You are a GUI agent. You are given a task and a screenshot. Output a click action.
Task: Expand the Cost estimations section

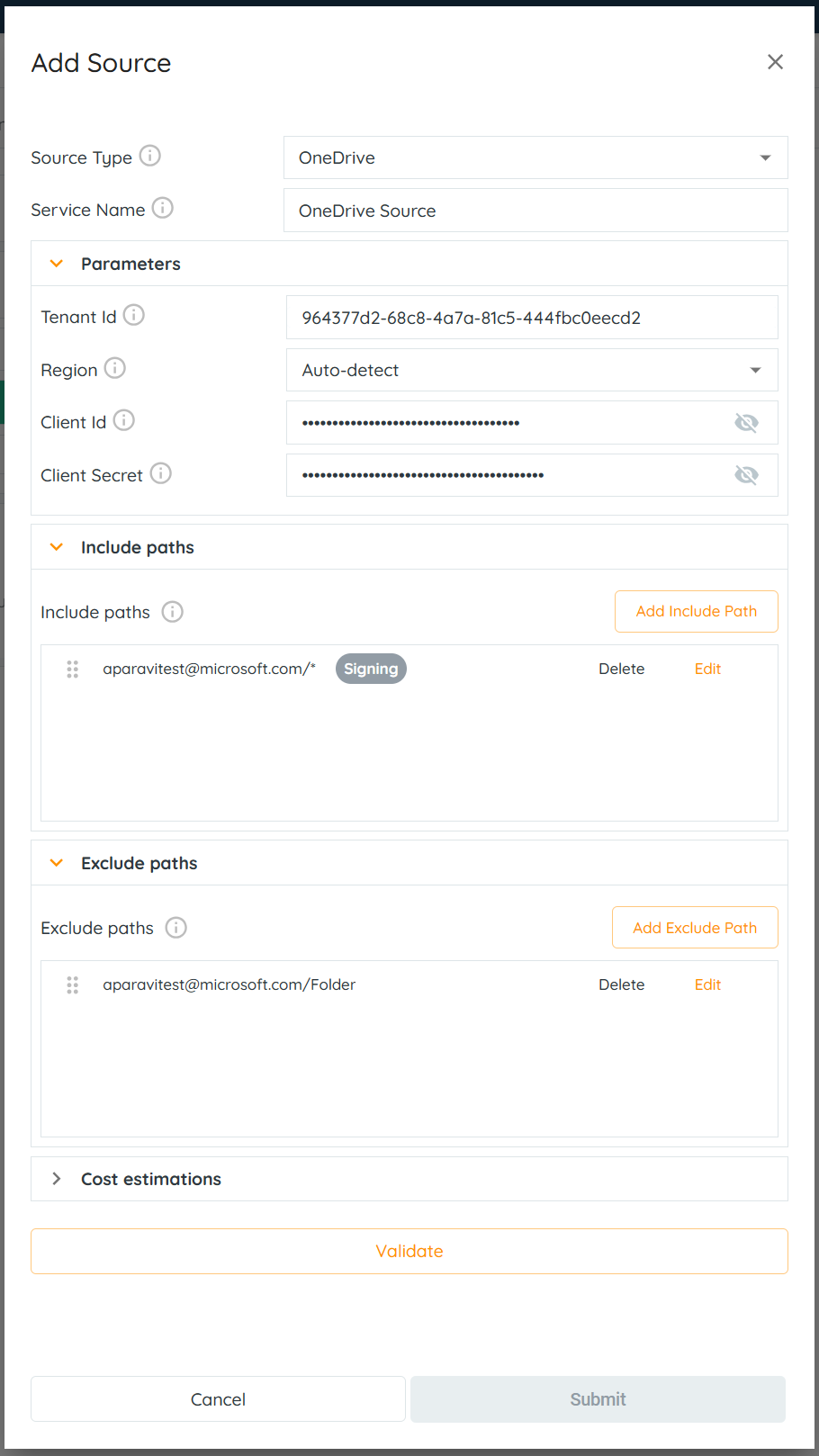click(57, 1179)
